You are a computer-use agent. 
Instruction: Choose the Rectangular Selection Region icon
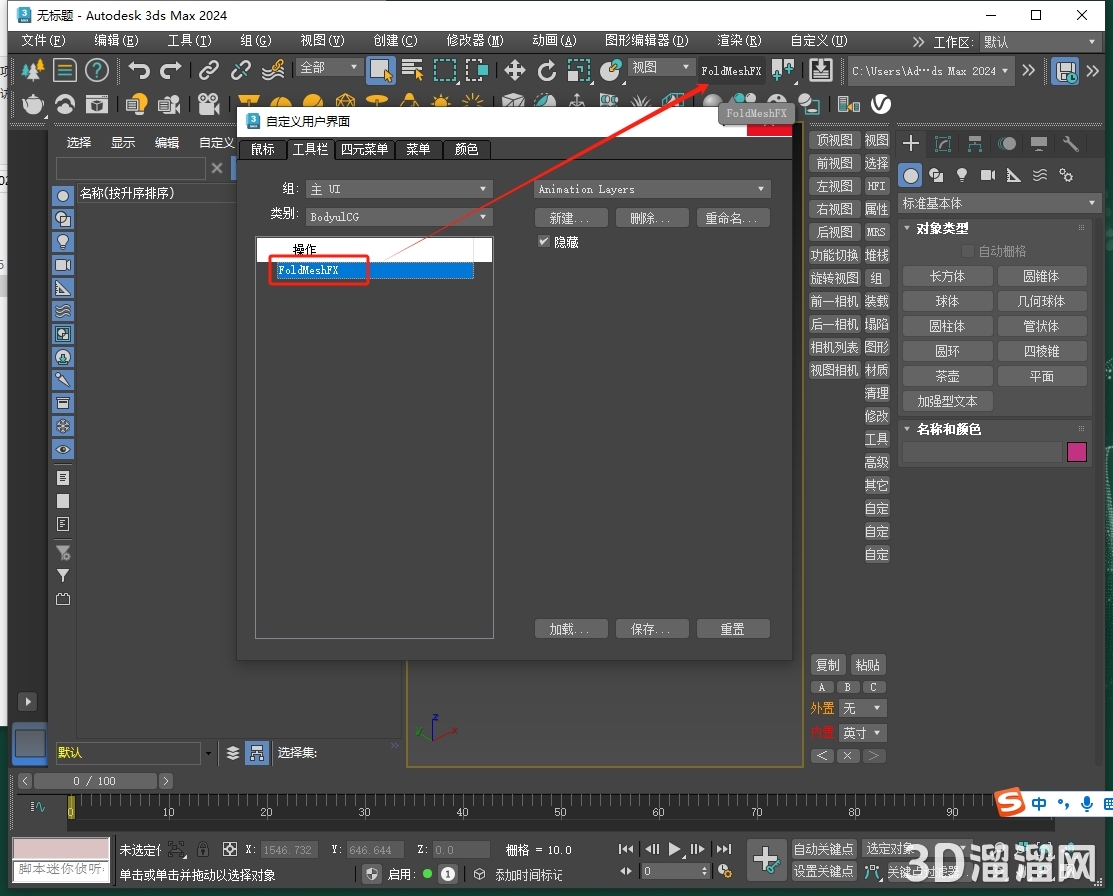click(445, 70)
